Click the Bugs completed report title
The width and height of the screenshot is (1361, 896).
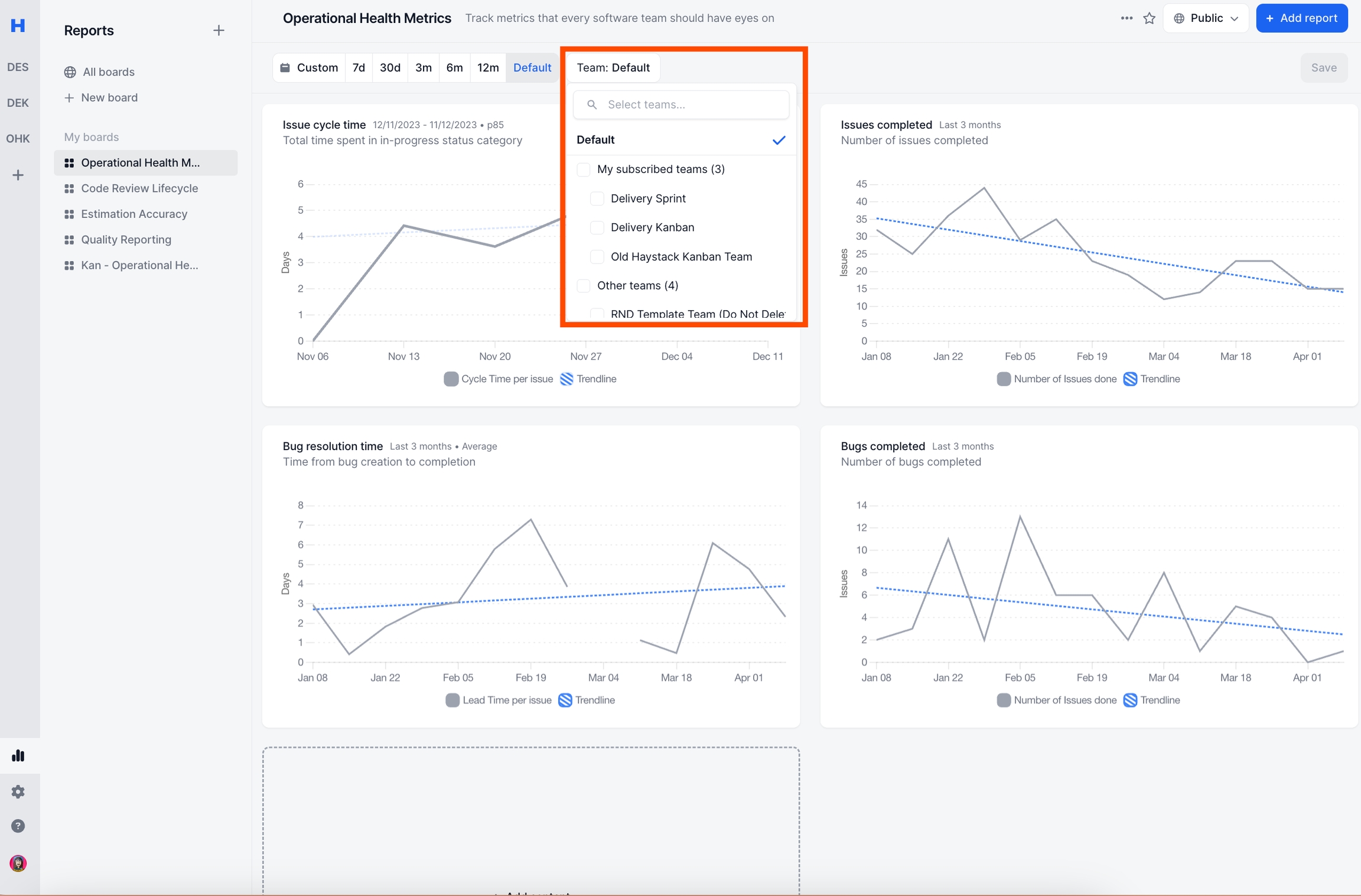883,447
